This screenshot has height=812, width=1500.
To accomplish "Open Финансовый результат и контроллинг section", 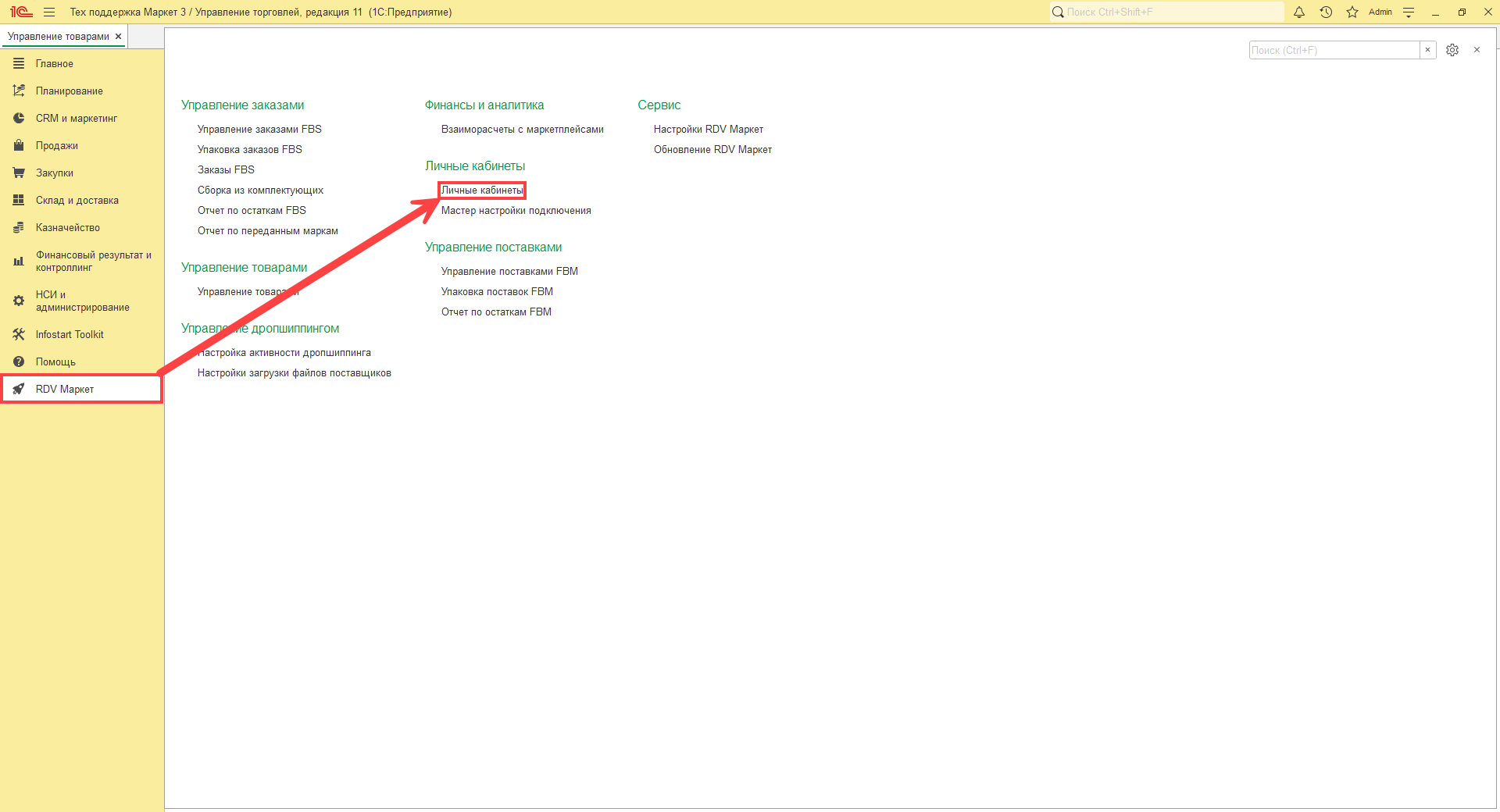I will tap(82, 261).
